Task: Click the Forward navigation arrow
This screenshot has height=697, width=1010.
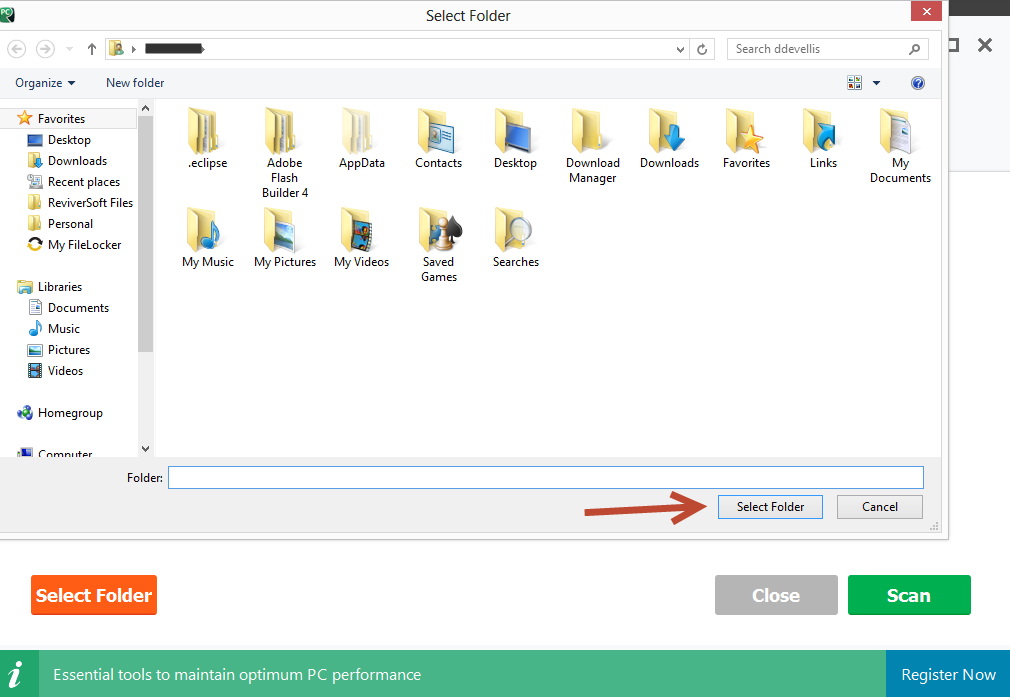Action: coord(45,49)
